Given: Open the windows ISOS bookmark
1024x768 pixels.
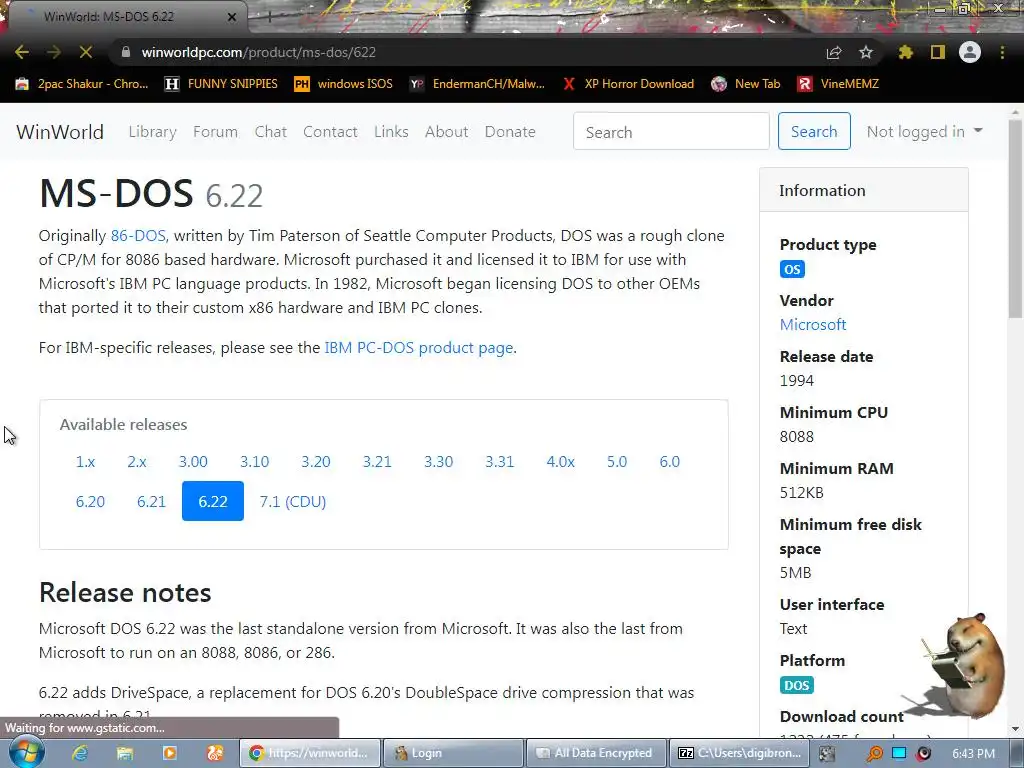Looking at the screenshot, I should pyautogui.click(x=344, y=84).
